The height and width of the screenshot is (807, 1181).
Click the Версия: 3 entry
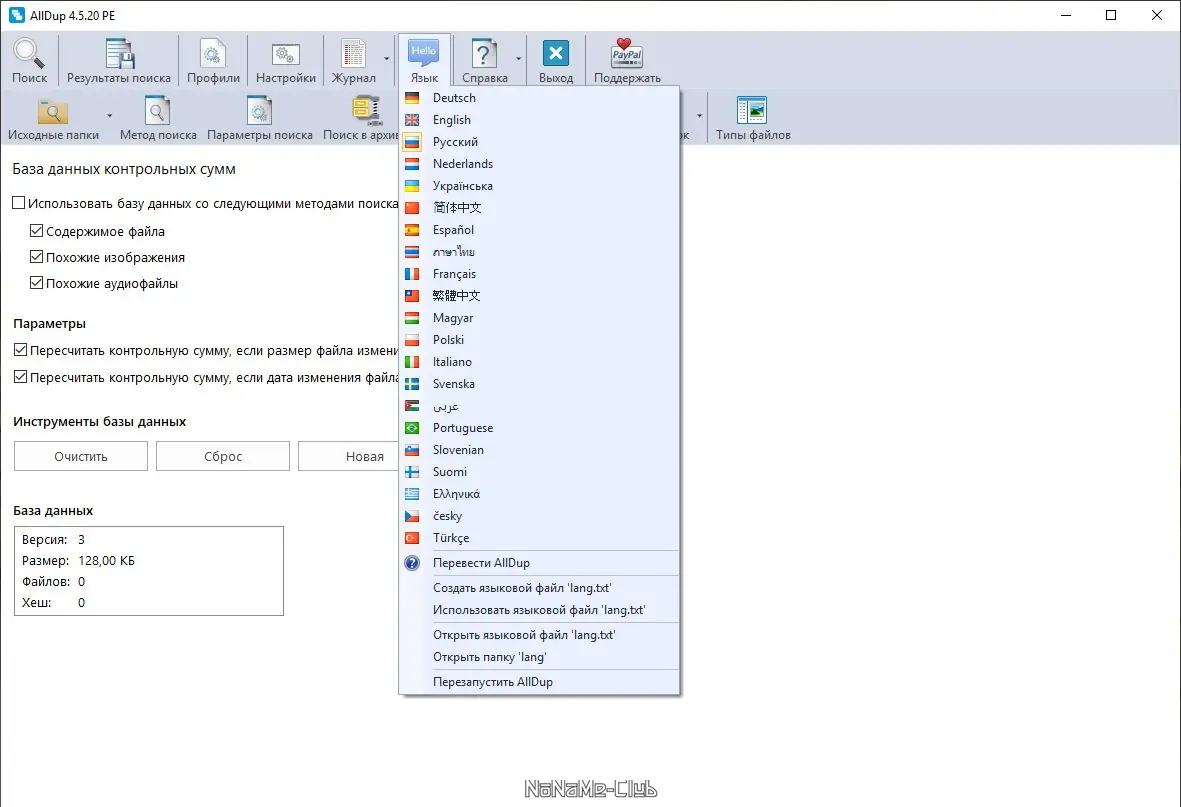click(x=53, y=540)
